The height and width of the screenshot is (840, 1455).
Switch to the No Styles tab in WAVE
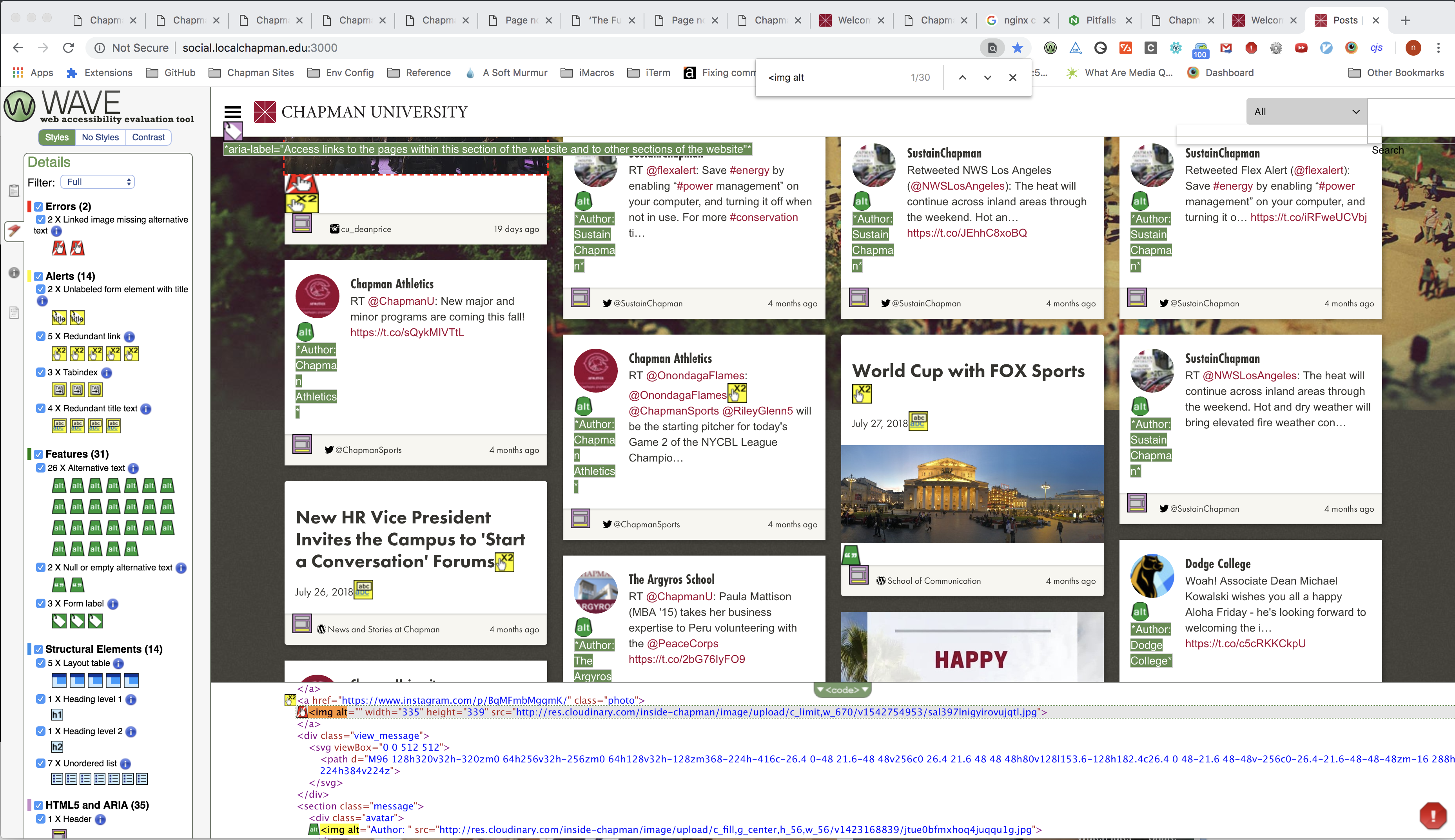100,137
